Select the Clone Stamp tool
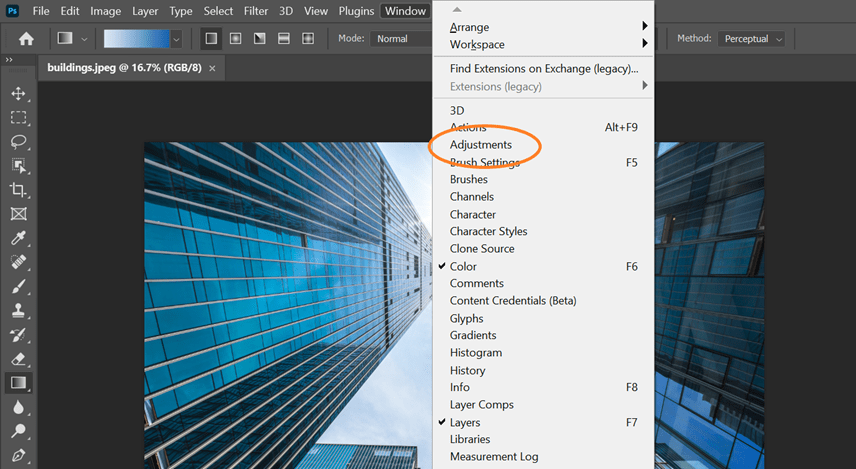 pyautogui.click(x=18, y=310)
